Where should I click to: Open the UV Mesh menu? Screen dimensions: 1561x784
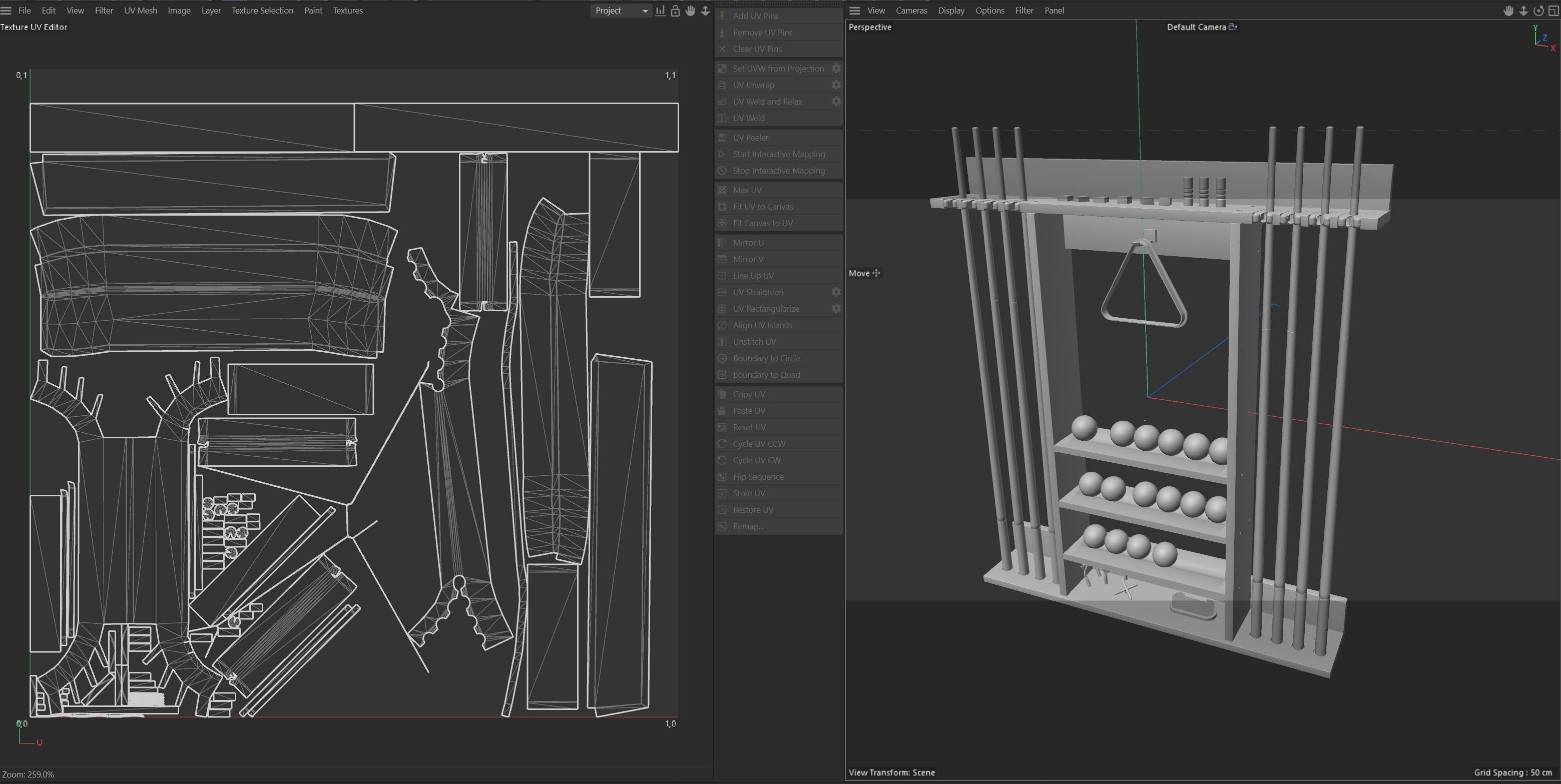click(x=140, y=11)
